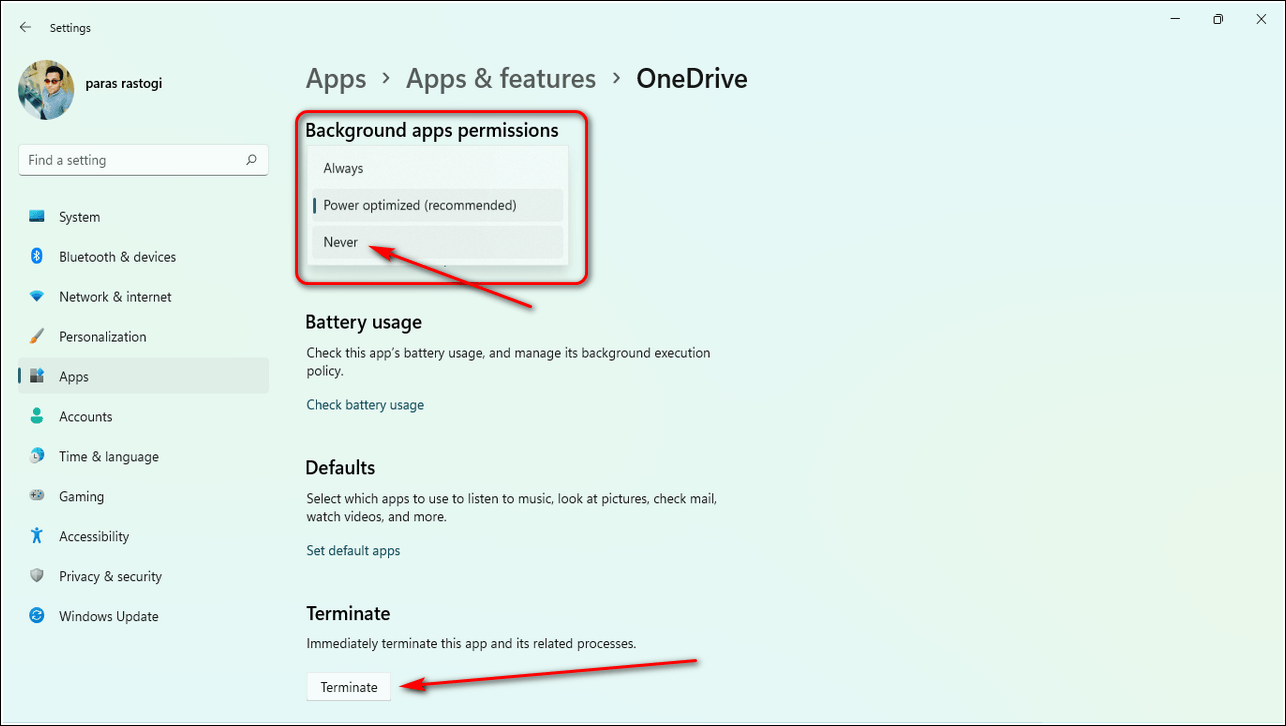Screen dimensions: 1286x726
Task: Click the search magnifier icon
Action: (251, 160)
